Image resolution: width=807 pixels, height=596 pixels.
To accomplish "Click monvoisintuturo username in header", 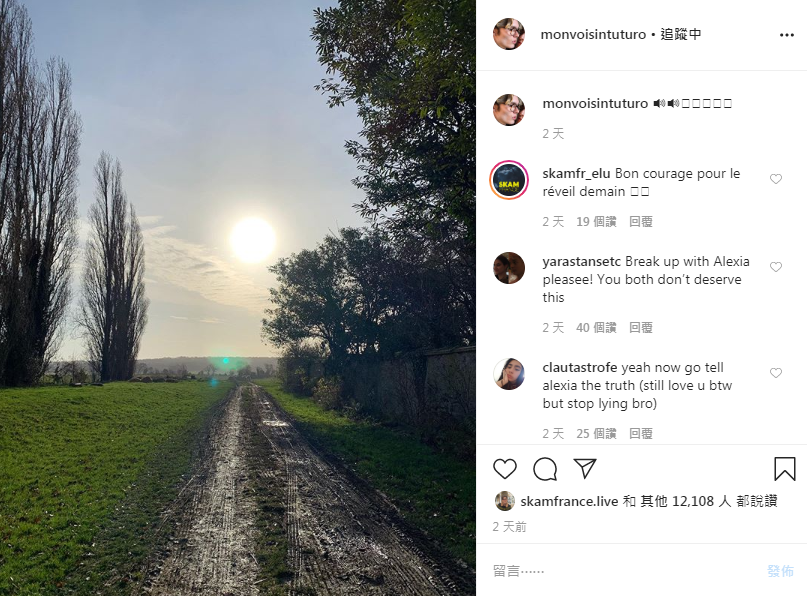I will pos(593,34).
